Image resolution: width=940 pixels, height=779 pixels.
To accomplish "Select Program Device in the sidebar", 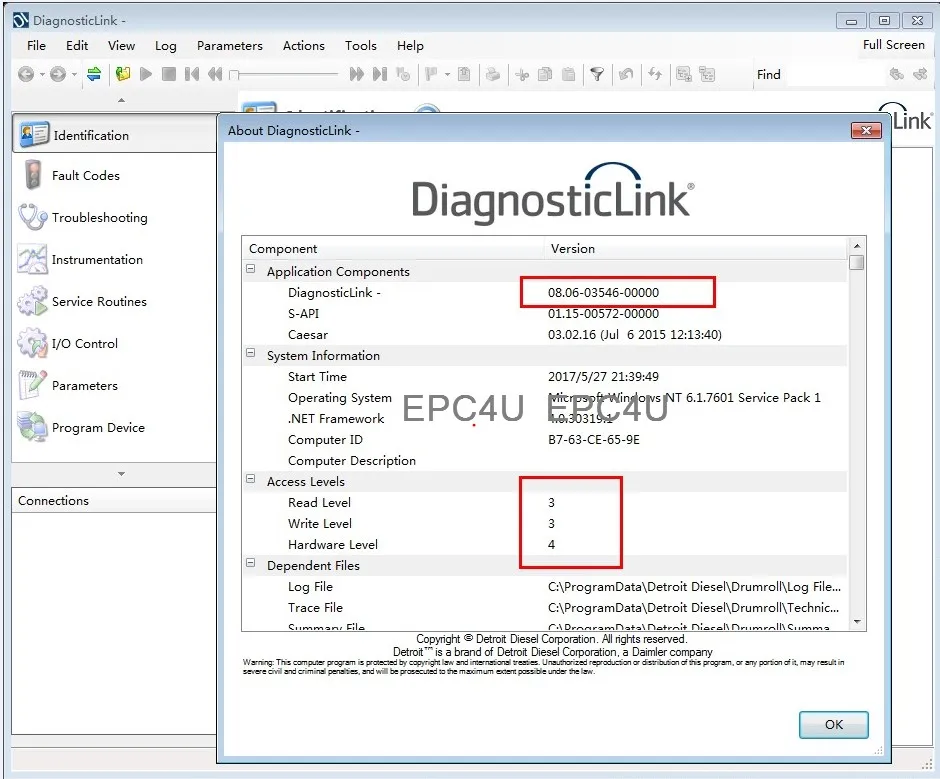I will coord(115,428).
